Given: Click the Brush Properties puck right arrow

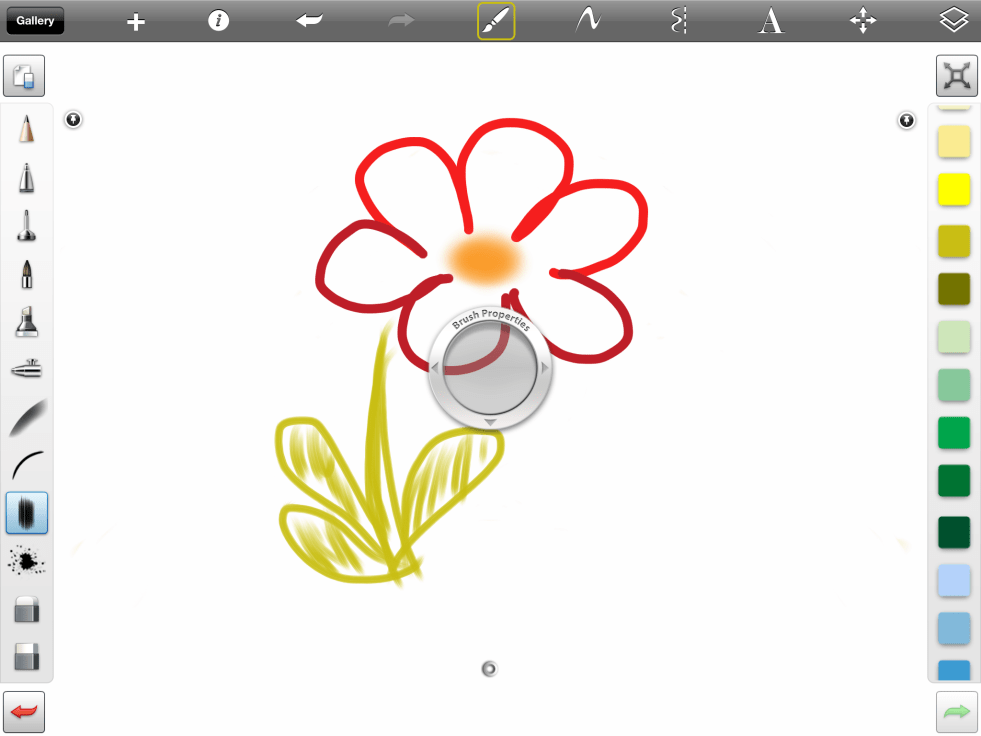Looking at the screenshot, I should coord(545,368).
